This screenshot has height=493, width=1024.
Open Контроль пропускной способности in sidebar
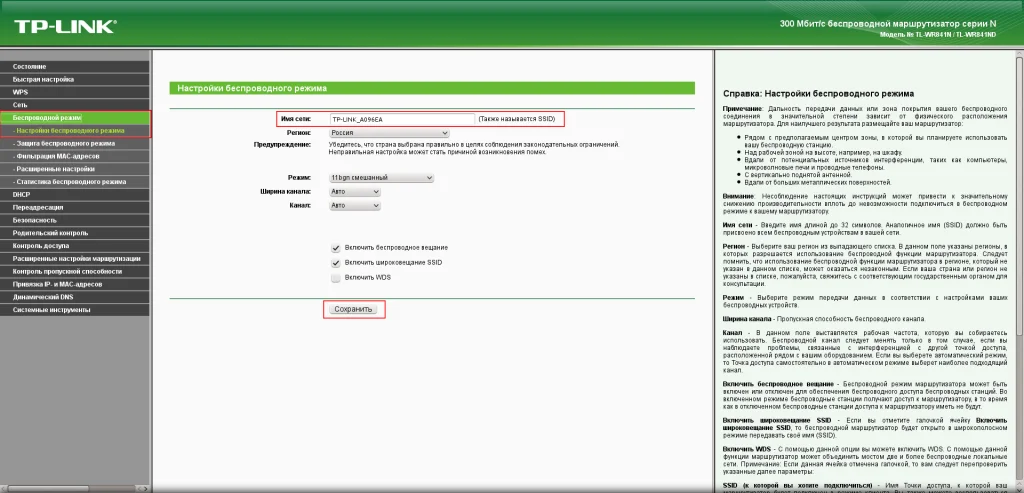click(x=74, y=271)
